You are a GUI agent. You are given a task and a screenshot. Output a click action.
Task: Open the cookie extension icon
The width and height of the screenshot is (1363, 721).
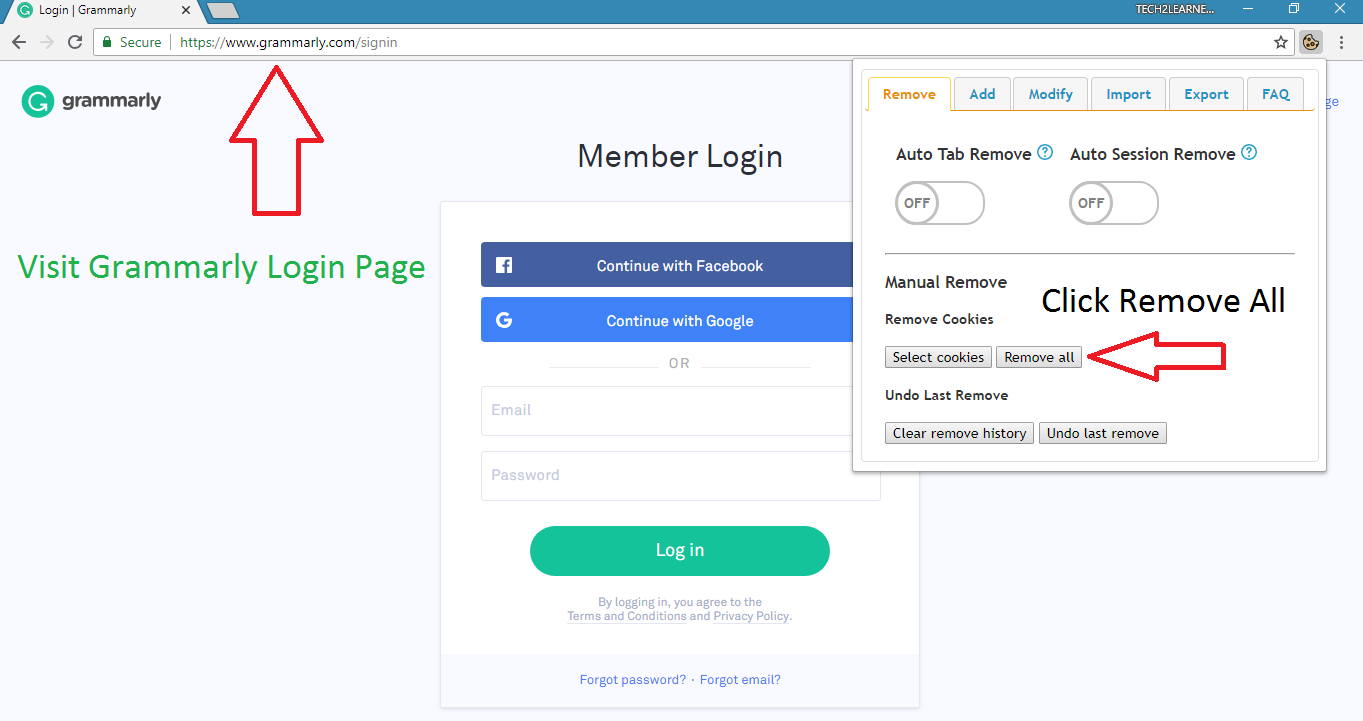pos(1310,42)
